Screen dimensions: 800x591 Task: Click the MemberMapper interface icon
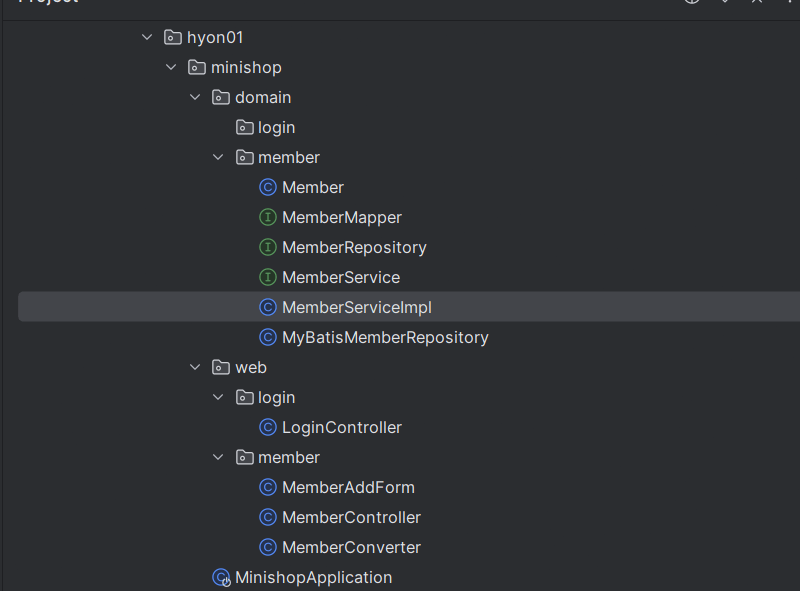click(268, 217)
